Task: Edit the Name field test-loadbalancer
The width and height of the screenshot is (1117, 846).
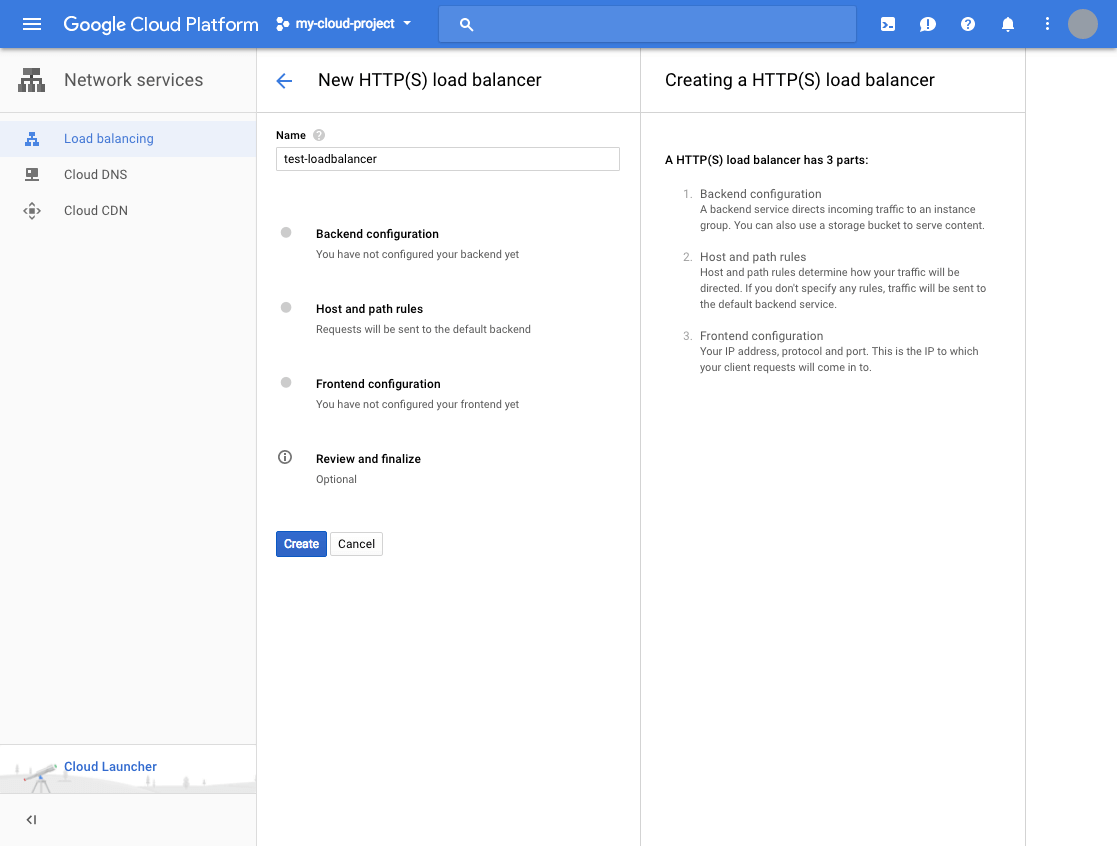Action: (447, 159)
